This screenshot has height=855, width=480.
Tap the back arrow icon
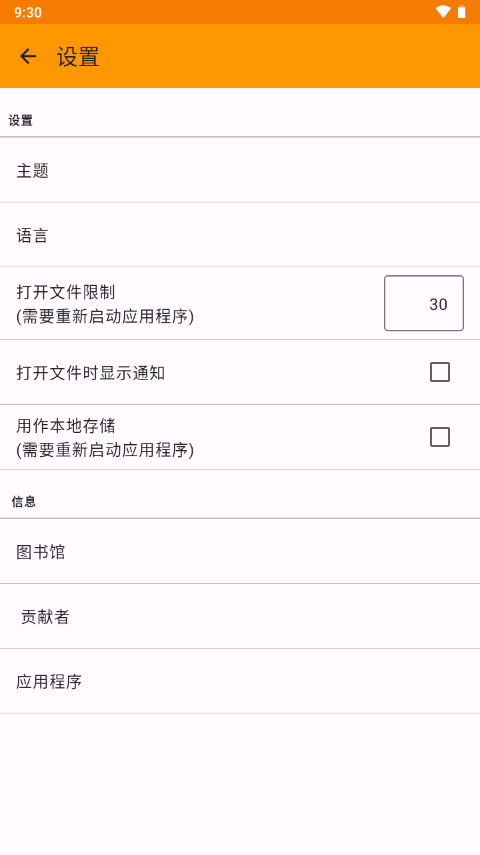click(28, 56)
